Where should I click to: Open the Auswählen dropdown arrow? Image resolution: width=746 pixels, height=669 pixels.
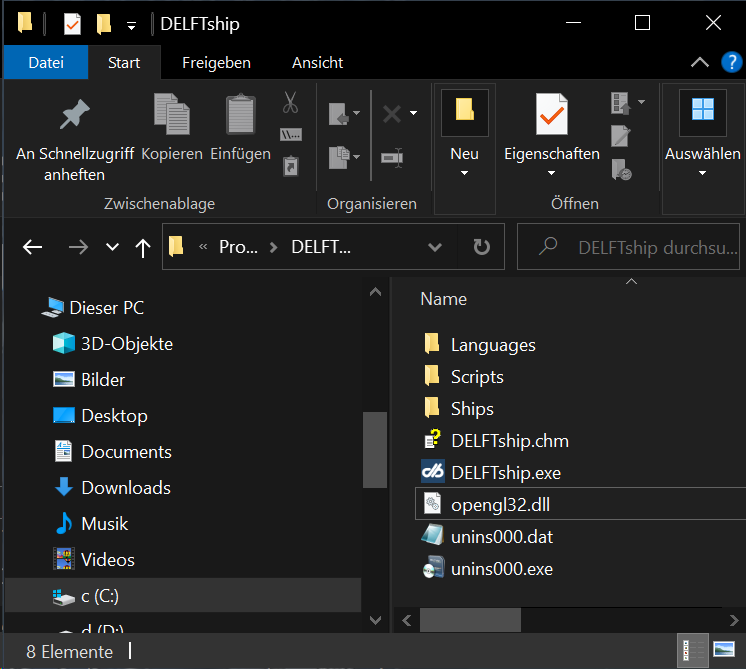[703, 173]
